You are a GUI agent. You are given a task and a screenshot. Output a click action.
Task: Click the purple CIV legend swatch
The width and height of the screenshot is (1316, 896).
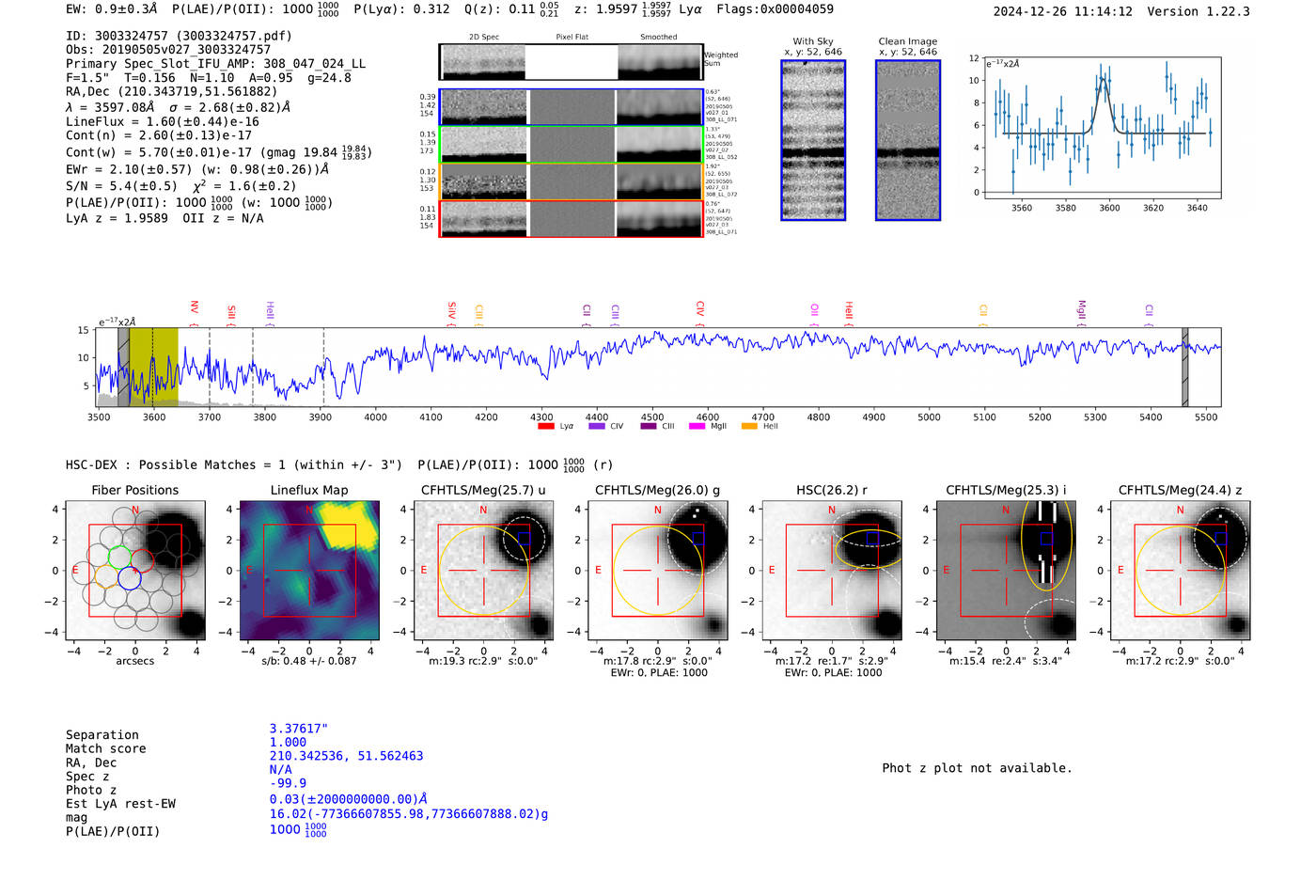click(596, 426)
